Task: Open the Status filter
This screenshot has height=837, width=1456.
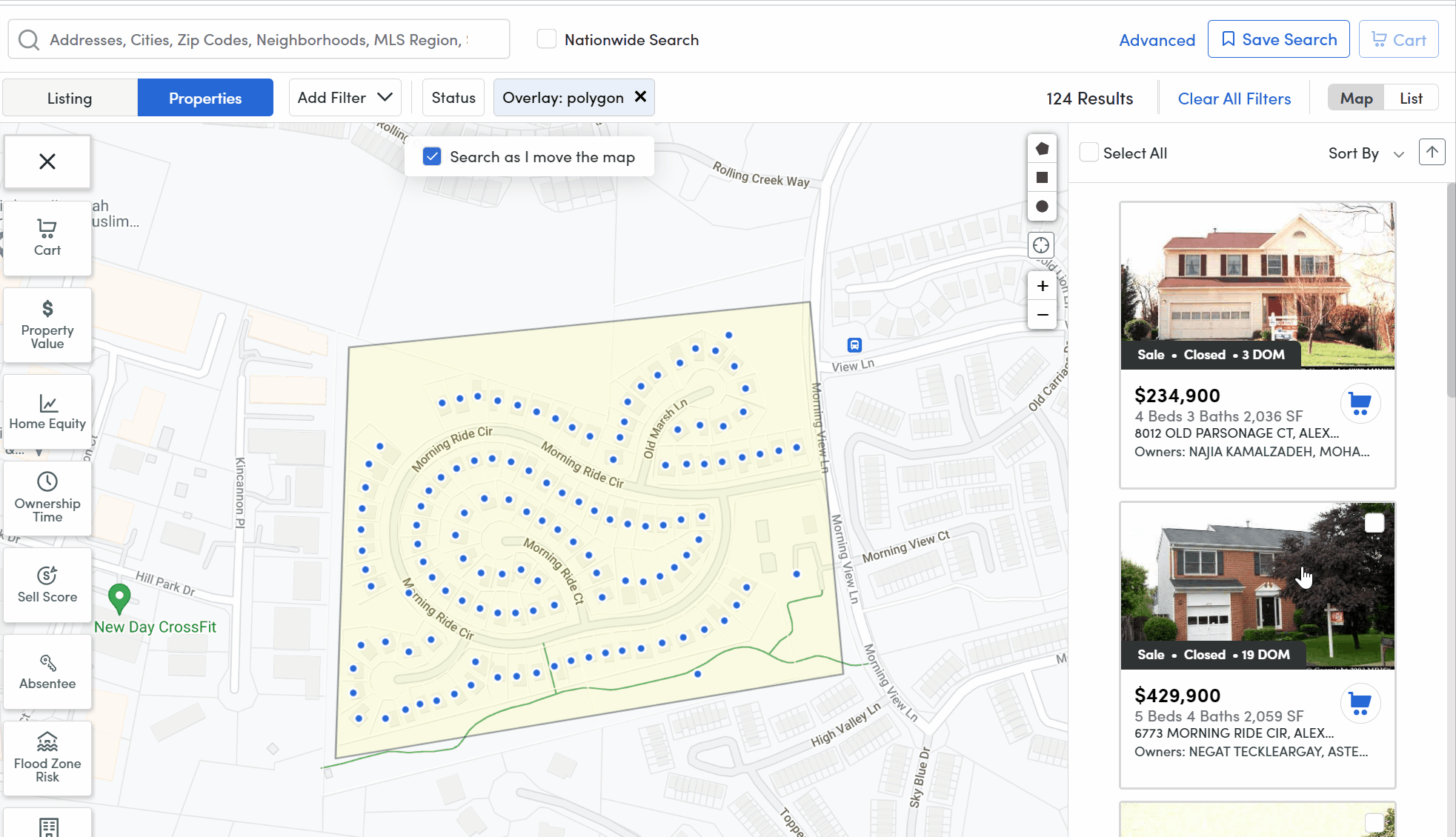Action: pyautogui.click(x=453, y=98)
